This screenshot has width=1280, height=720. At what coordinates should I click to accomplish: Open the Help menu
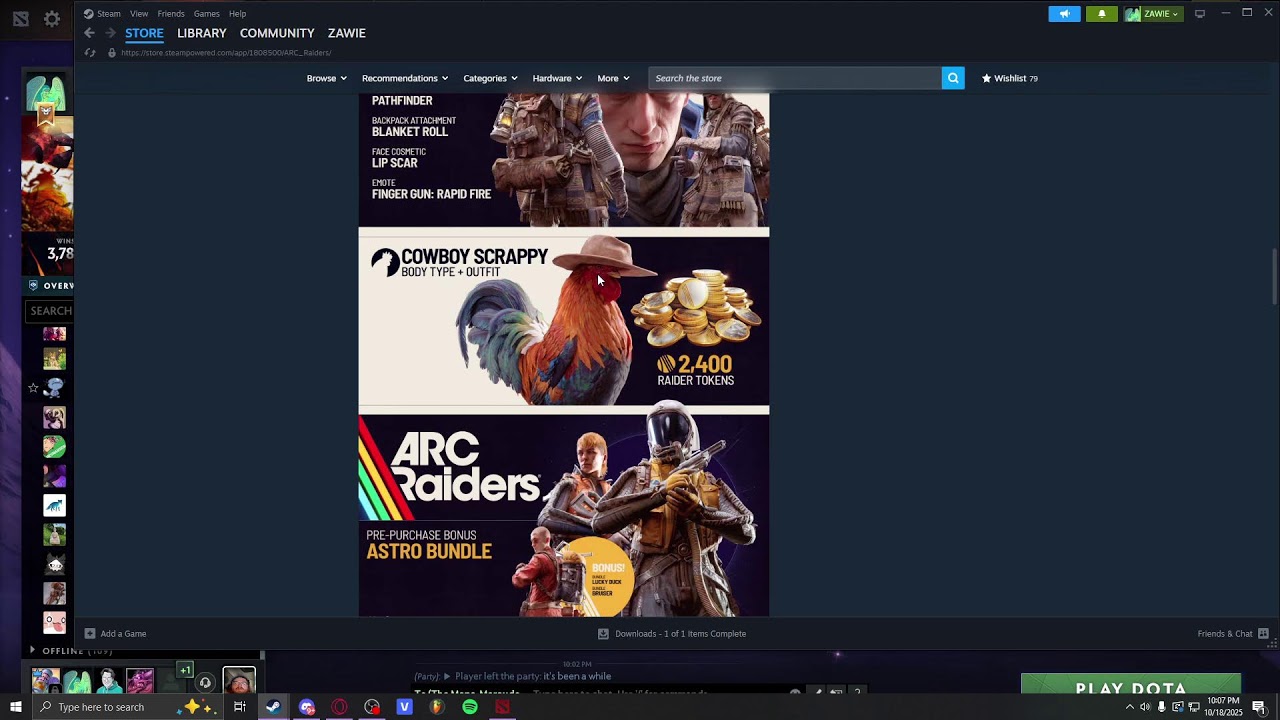[x=237, y=14]
